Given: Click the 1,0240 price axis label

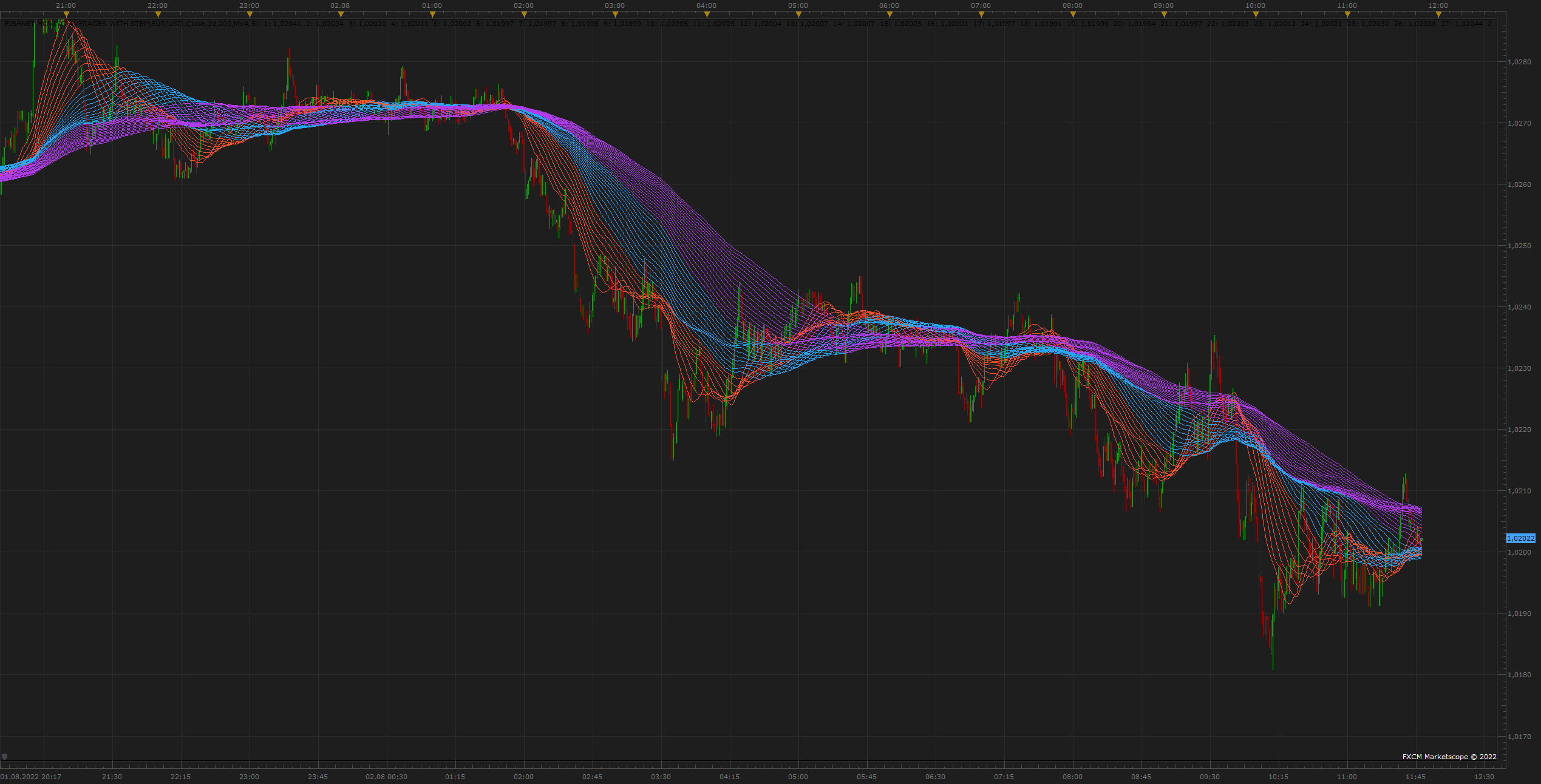Looking at the screenshot, I should pyautogui.click(x=1519, y=307).
